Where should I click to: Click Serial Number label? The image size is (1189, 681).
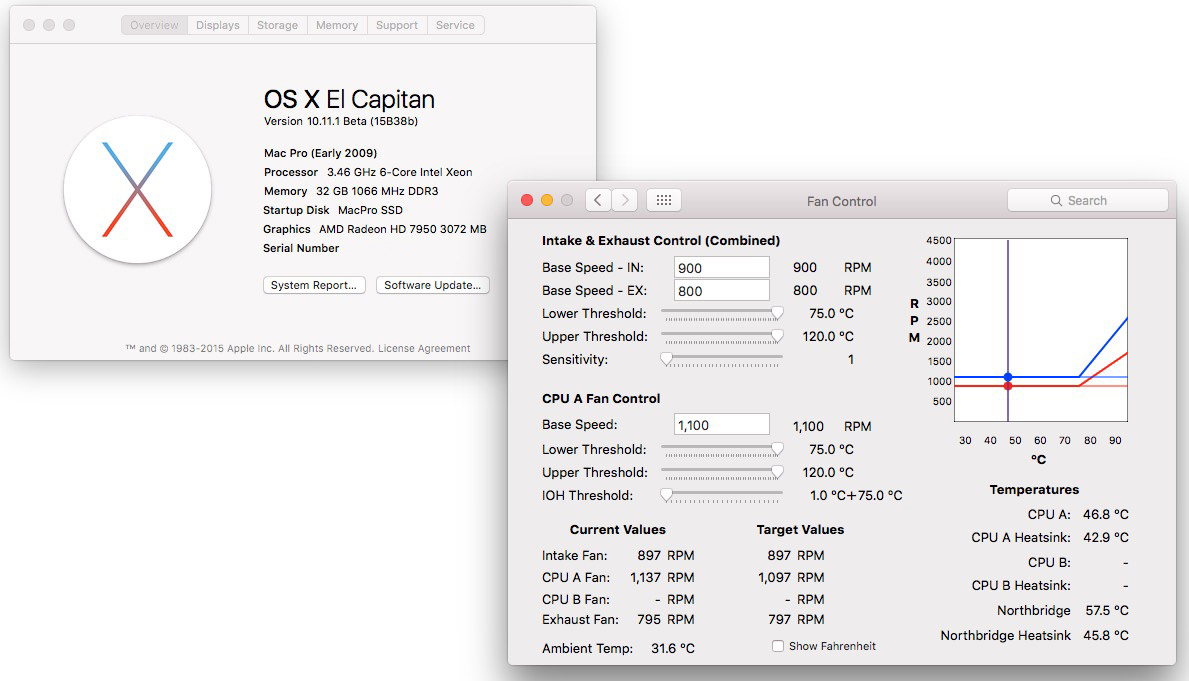[301, 248]
